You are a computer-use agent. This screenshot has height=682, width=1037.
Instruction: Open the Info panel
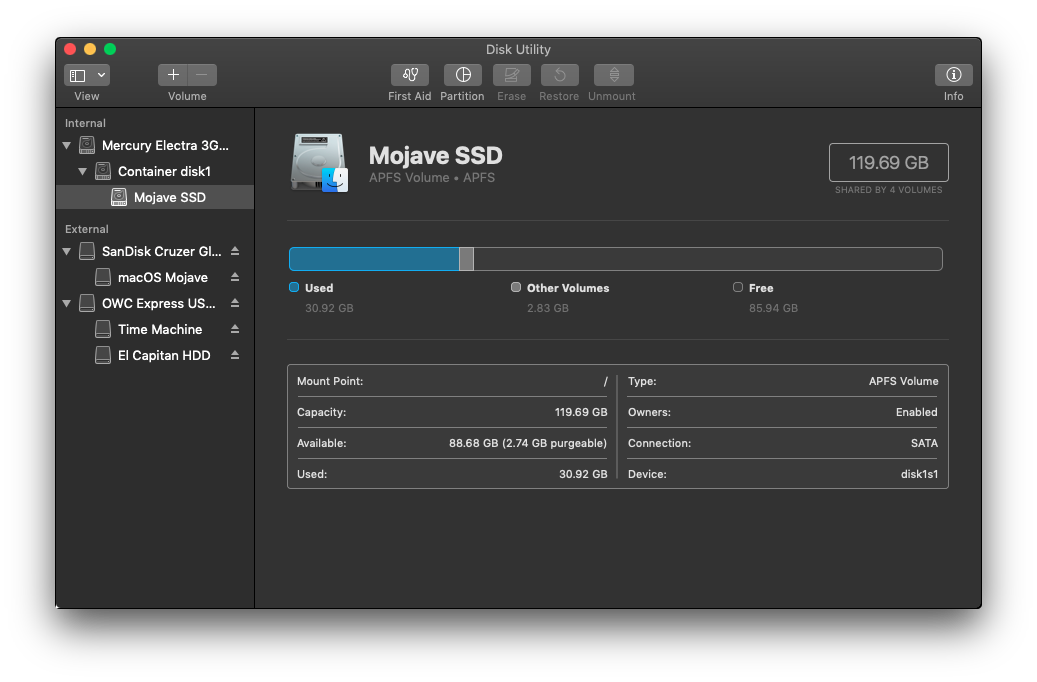953,75
